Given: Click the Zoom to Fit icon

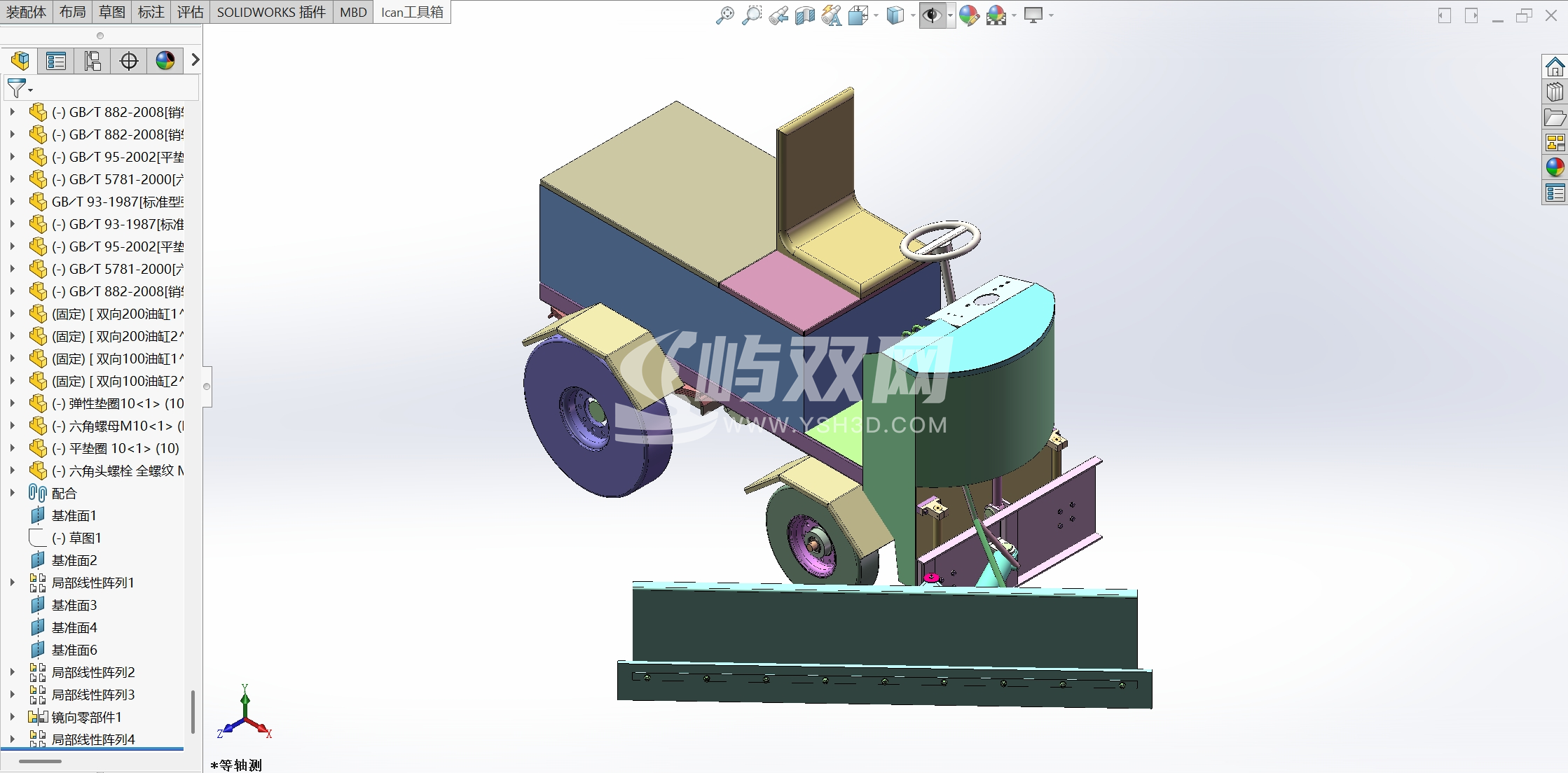Looking at the screenshot, I should 724,15.
